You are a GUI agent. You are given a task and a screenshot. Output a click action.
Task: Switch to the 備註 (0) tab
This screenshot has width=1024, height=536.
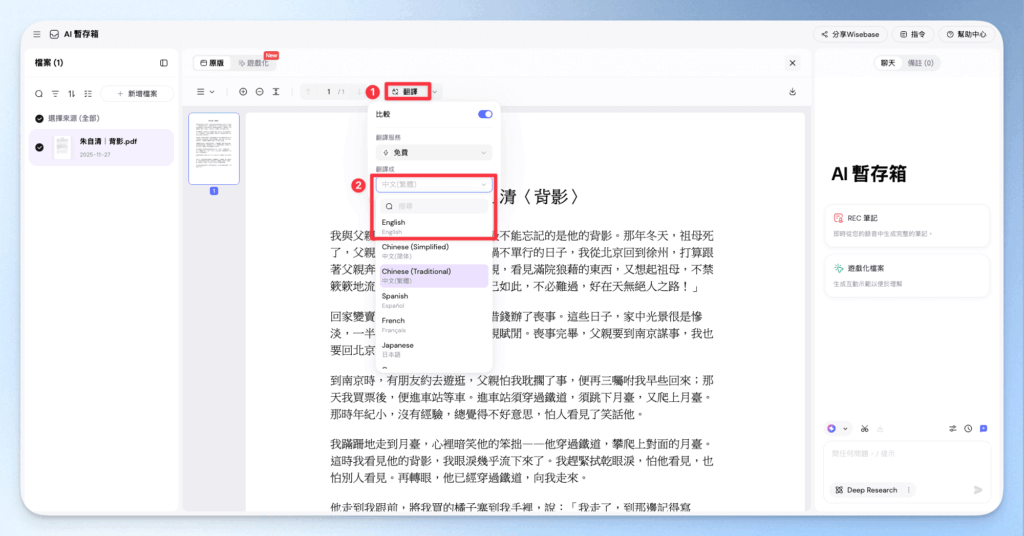pyautogui.click(x=920, y=63)
